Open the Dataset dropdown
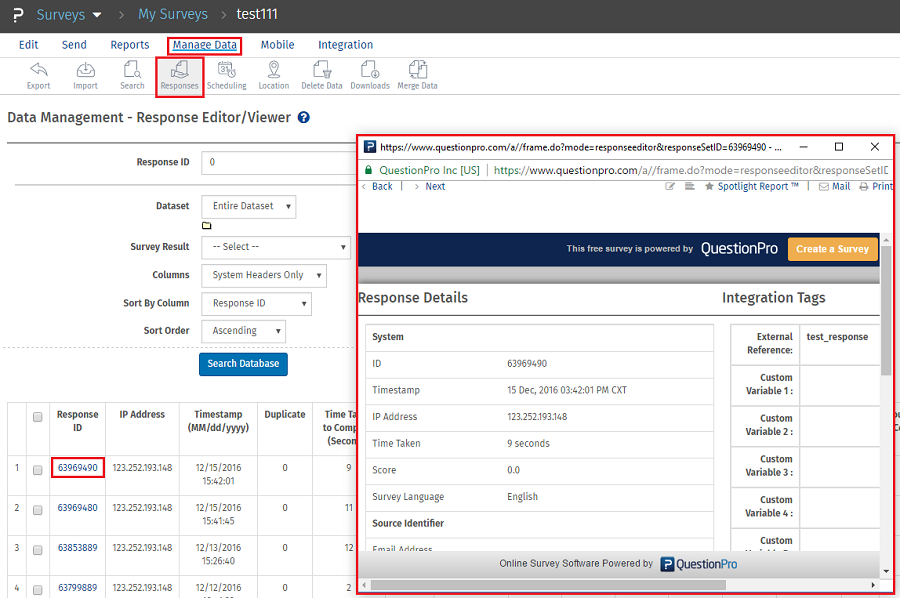 (x=248, y=207)
